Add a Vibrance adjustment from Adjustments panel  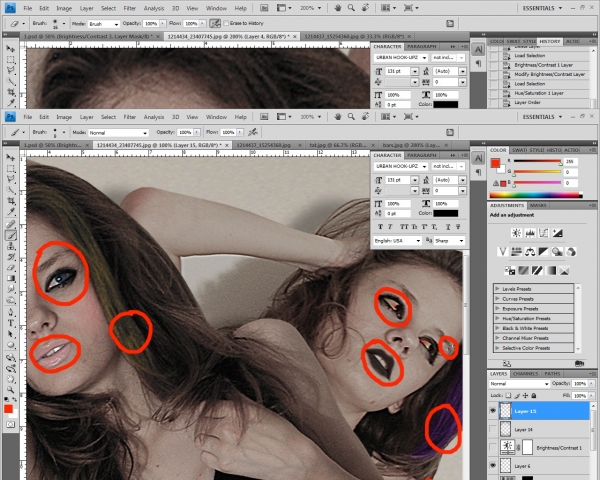(502, 251)
